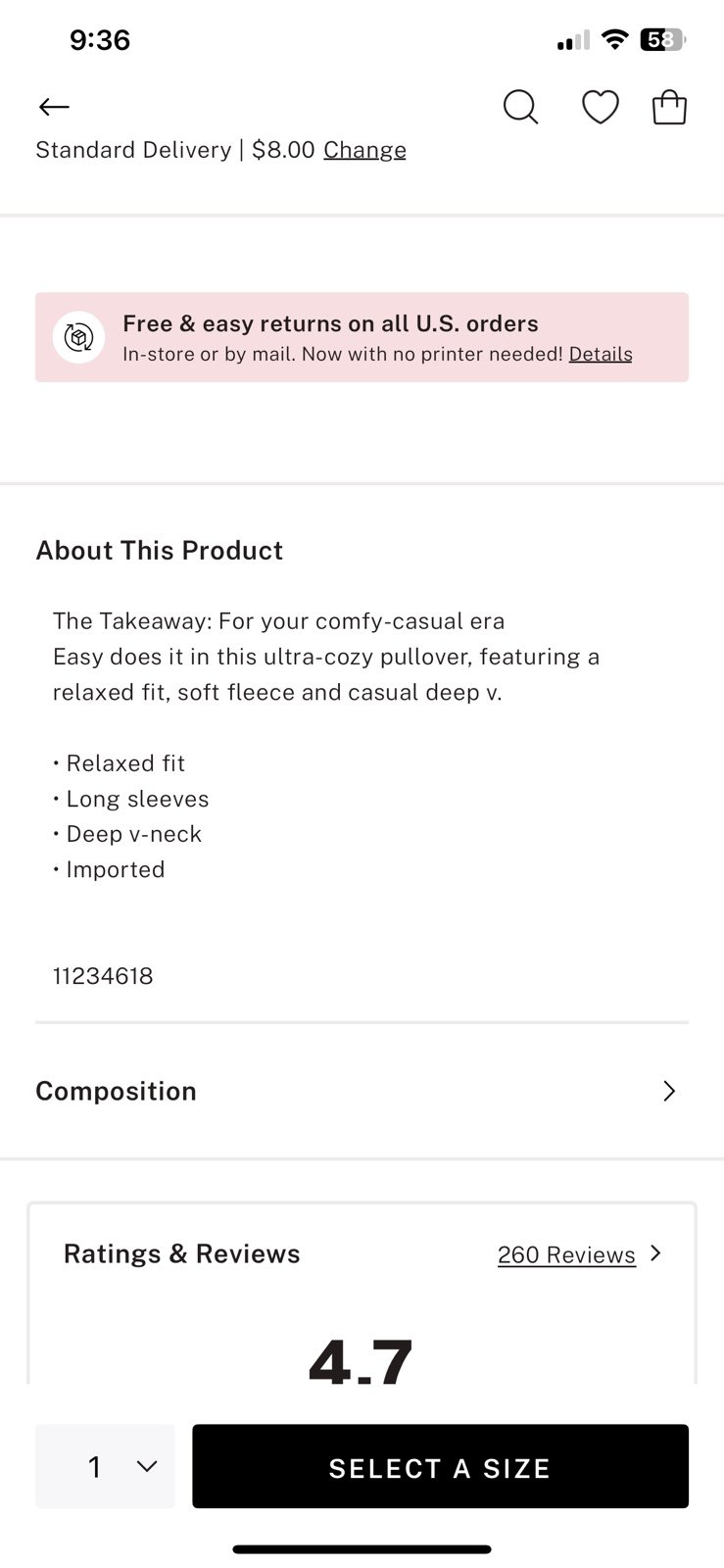The width and height of the screenshot is (724, 1568).
Task: Tap the 4.7 rating score
Action: coord(361,1360)
